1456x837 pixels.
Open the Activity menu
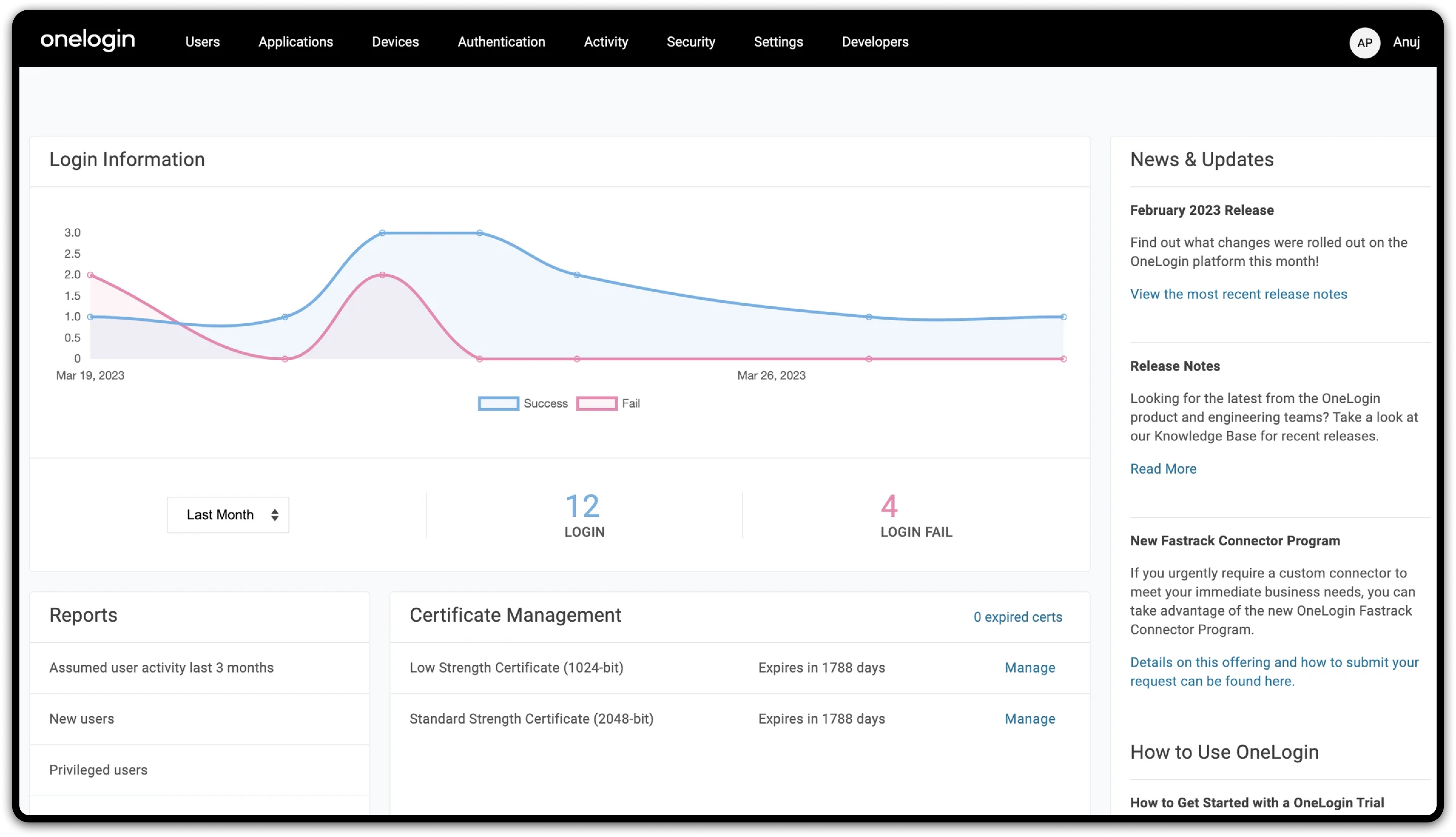pyautogui.click(x=606, y=42)
